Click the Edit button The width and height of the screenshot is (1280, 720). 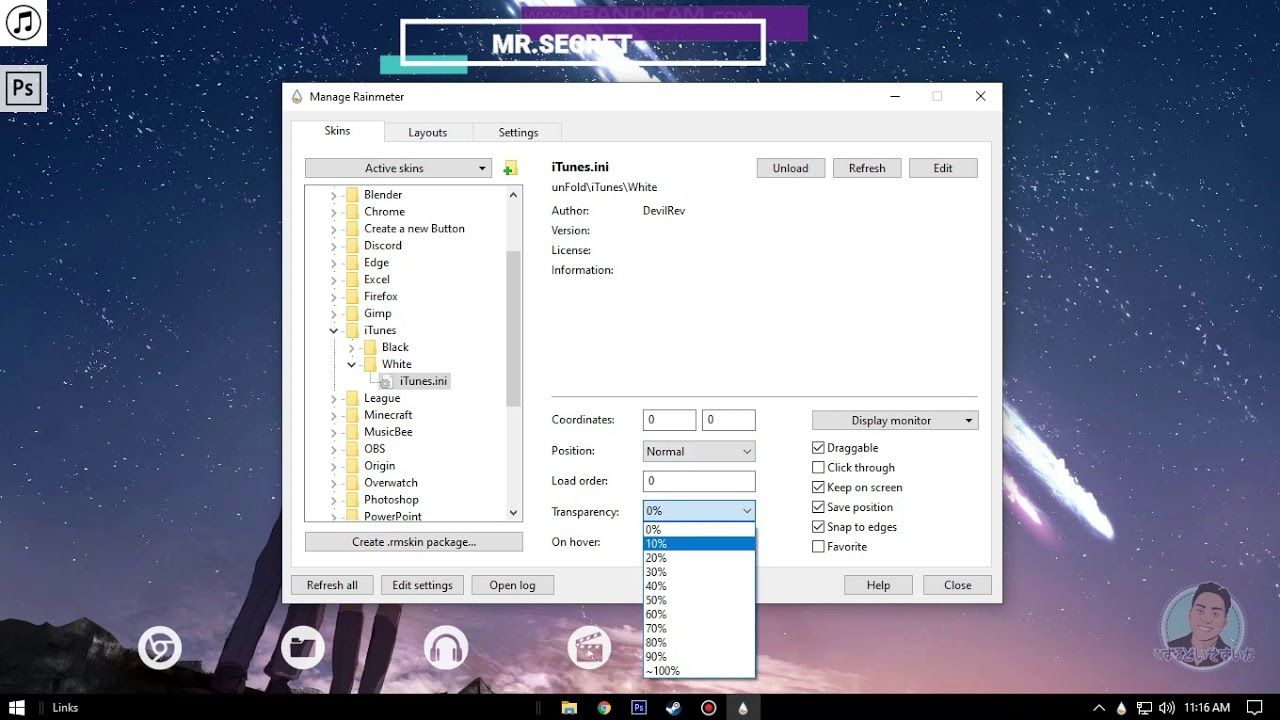point(943,168)
